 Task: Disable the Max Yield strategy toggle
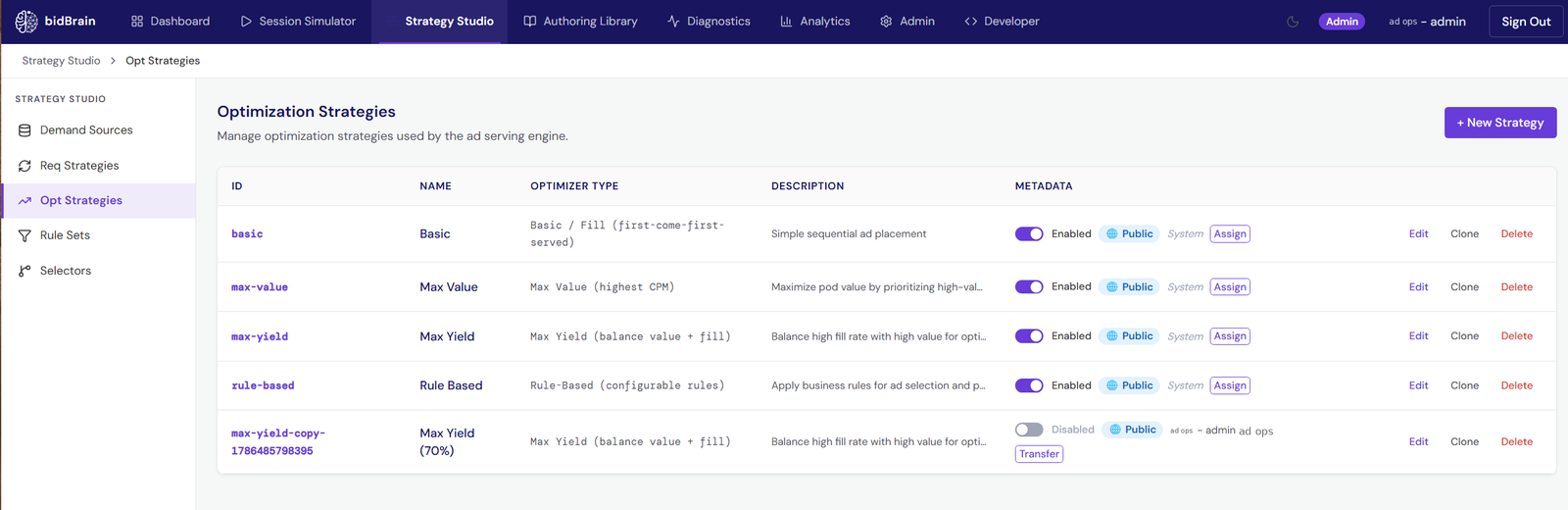[x=1029, y=335]
